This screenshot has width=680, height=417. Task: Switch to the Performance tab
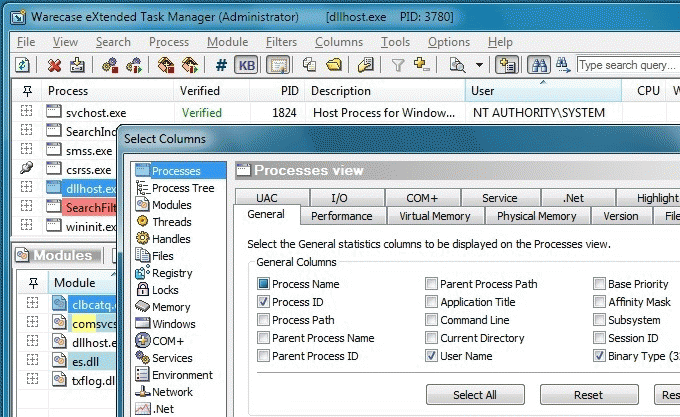(x=342, y=216)
